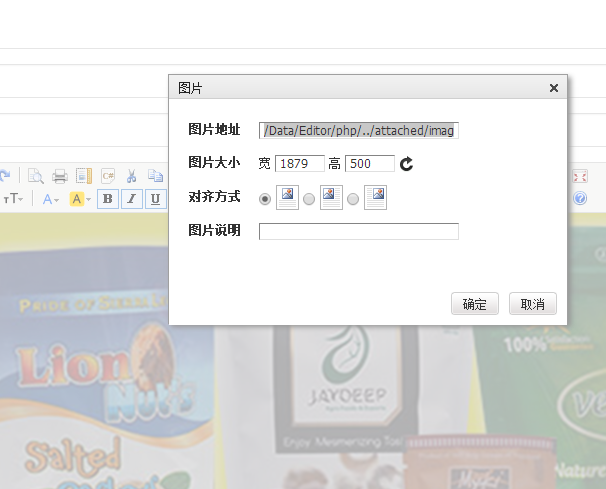Click the Print icon in toolbar

click(60, 176)
